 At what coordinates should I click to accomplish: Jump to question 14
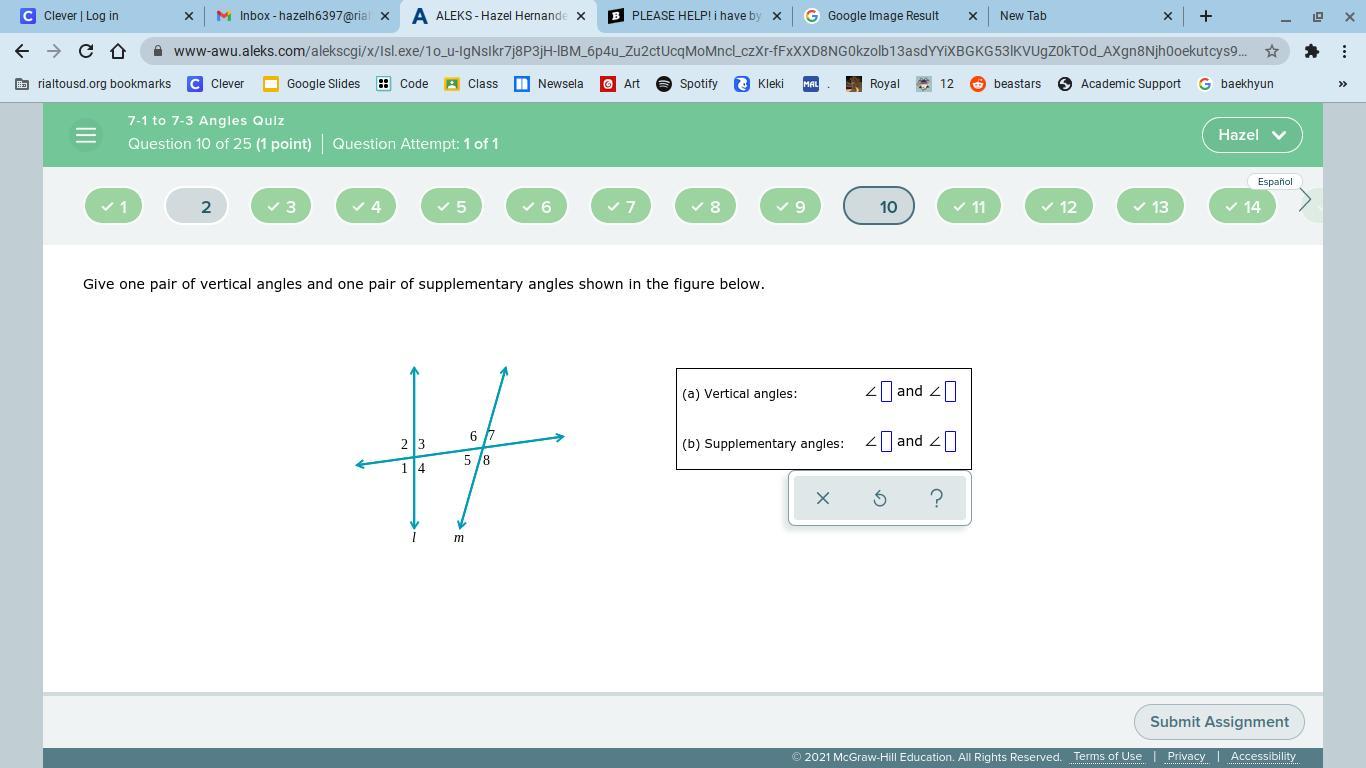tap(1243, 207)
